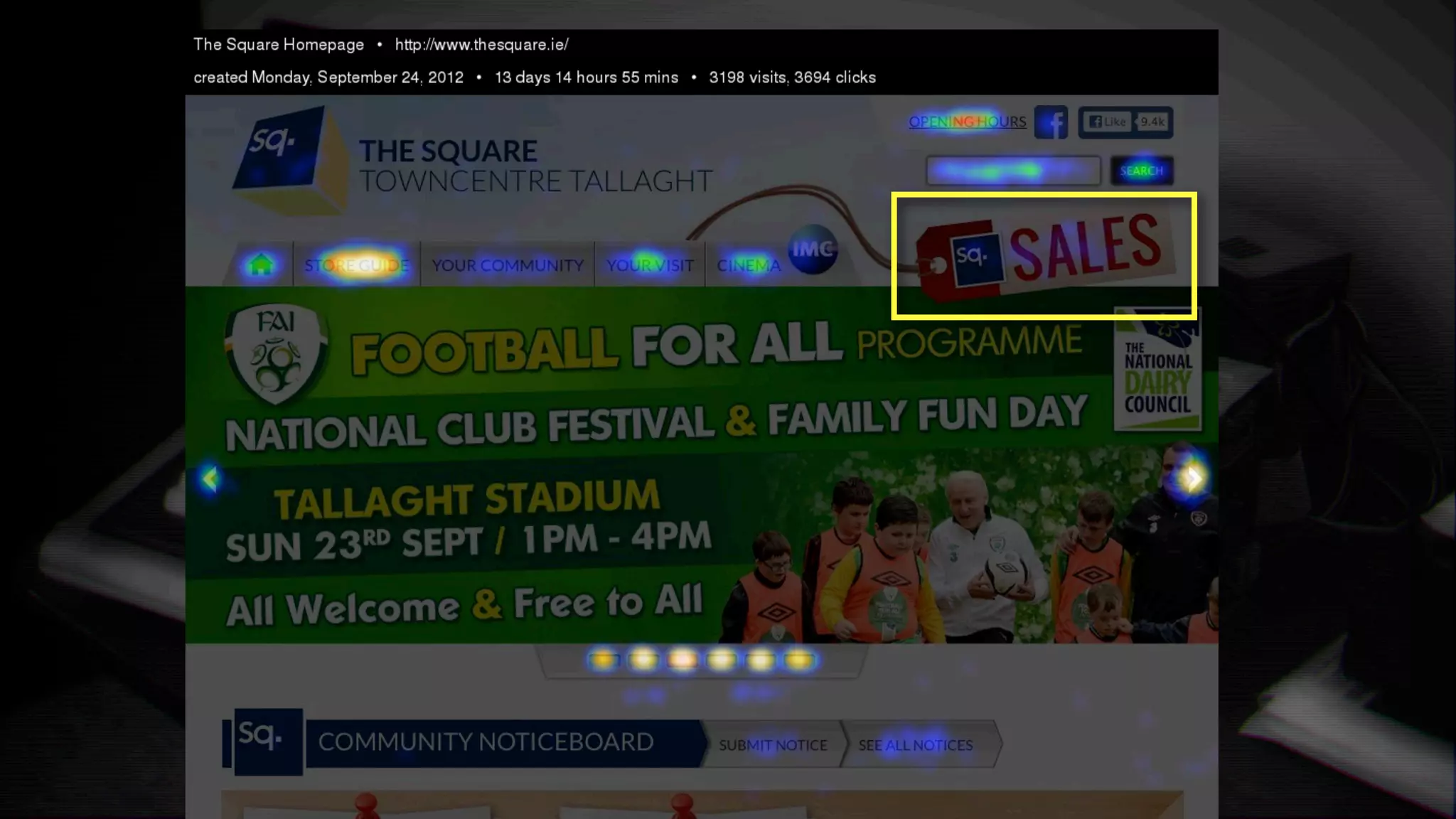Open the See All Notices link
Screen dimensions: 1456x819
point(915,745)
